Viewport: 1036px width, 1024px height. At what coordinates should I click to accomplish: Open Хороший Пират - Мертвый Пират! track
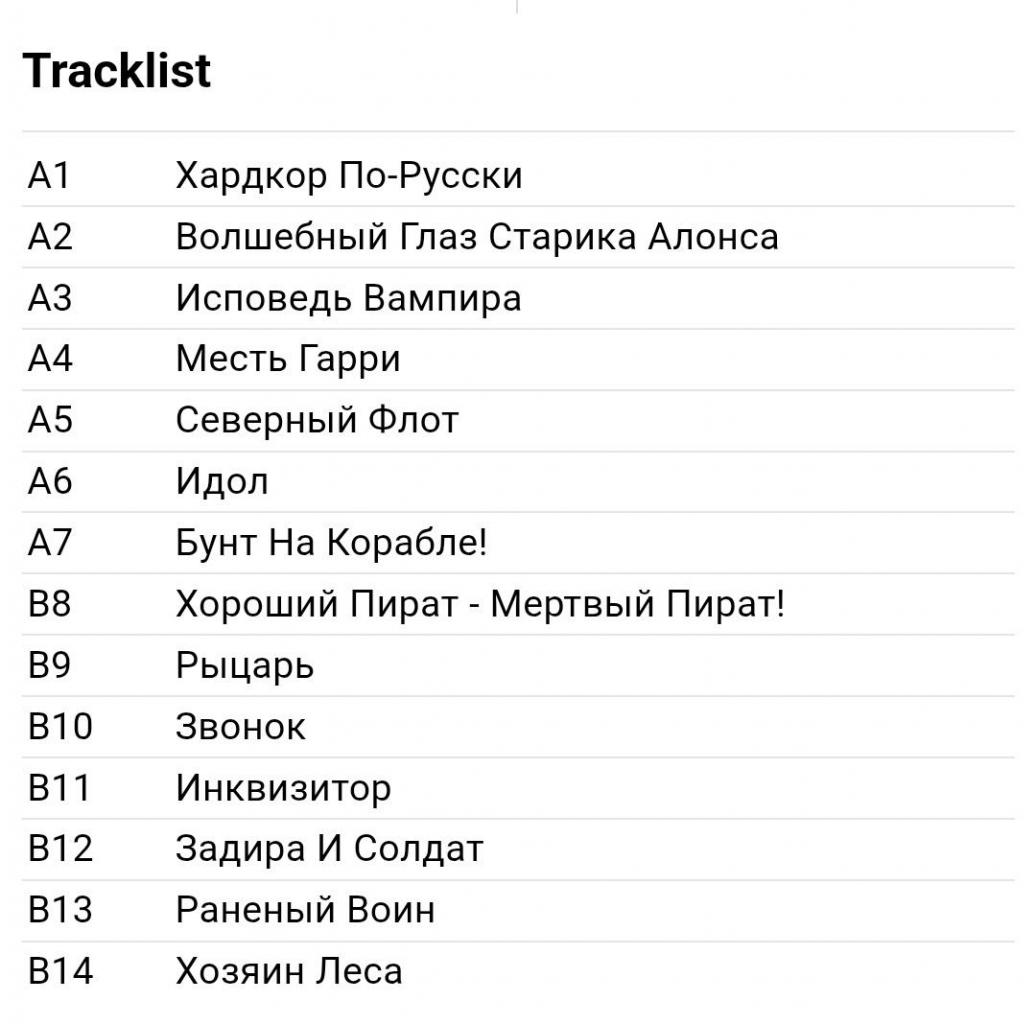(480, 604)
